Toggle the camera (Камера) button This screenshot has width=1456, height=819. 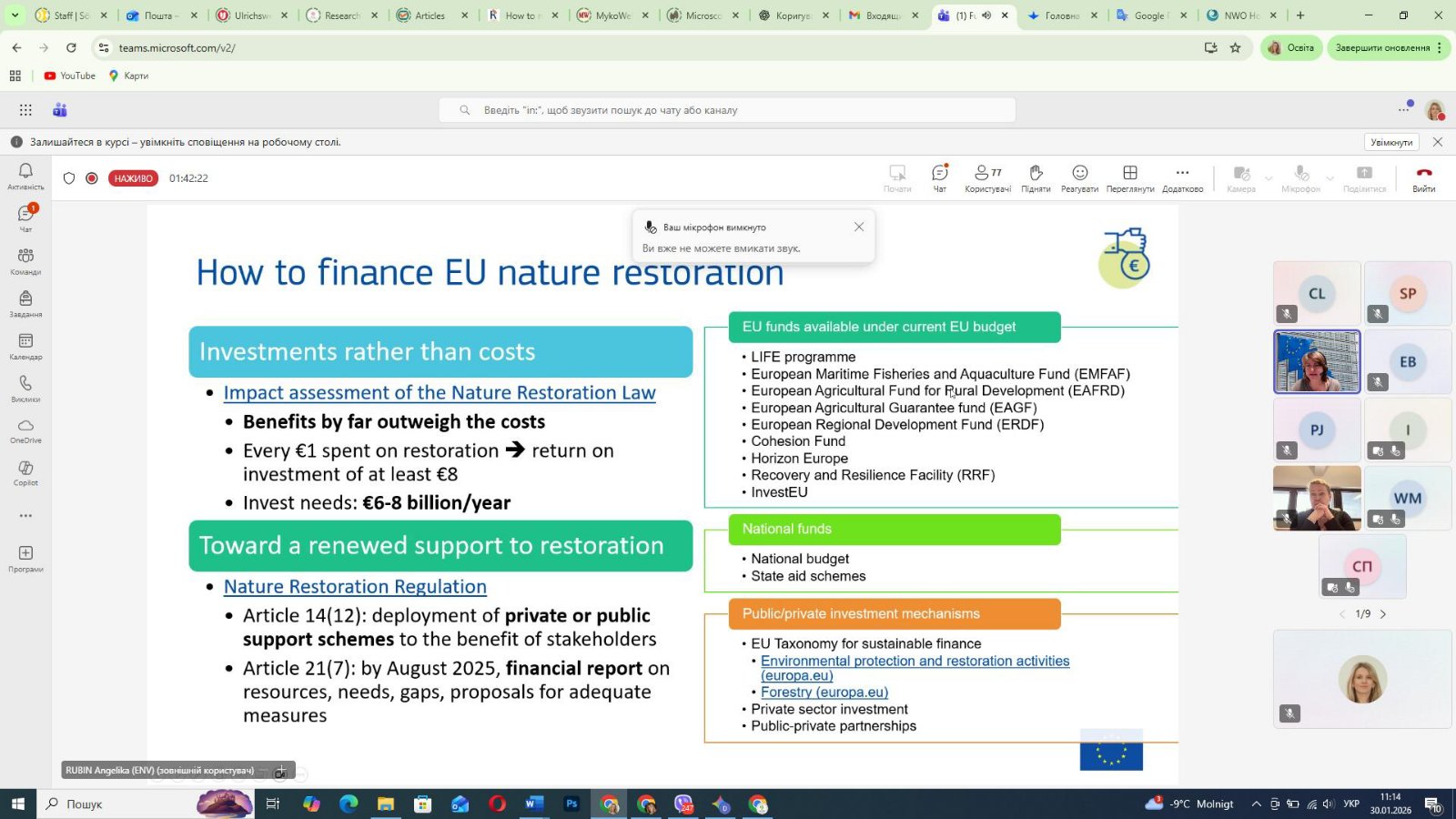click(1240, 177)
